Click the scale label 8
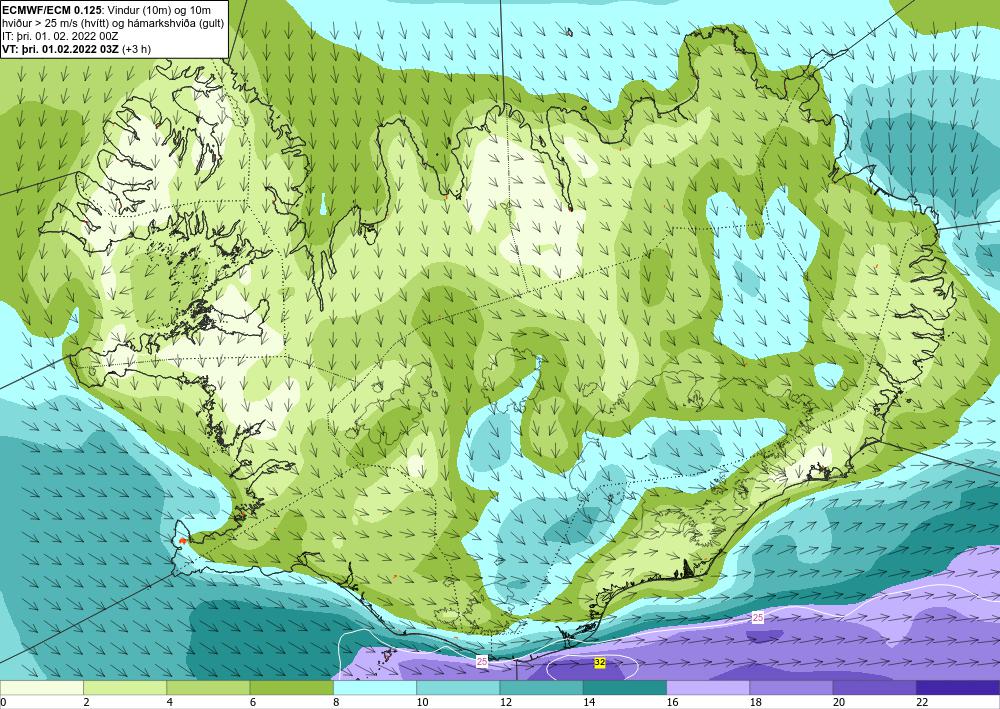1000x709 pixels. coord(336,702)
